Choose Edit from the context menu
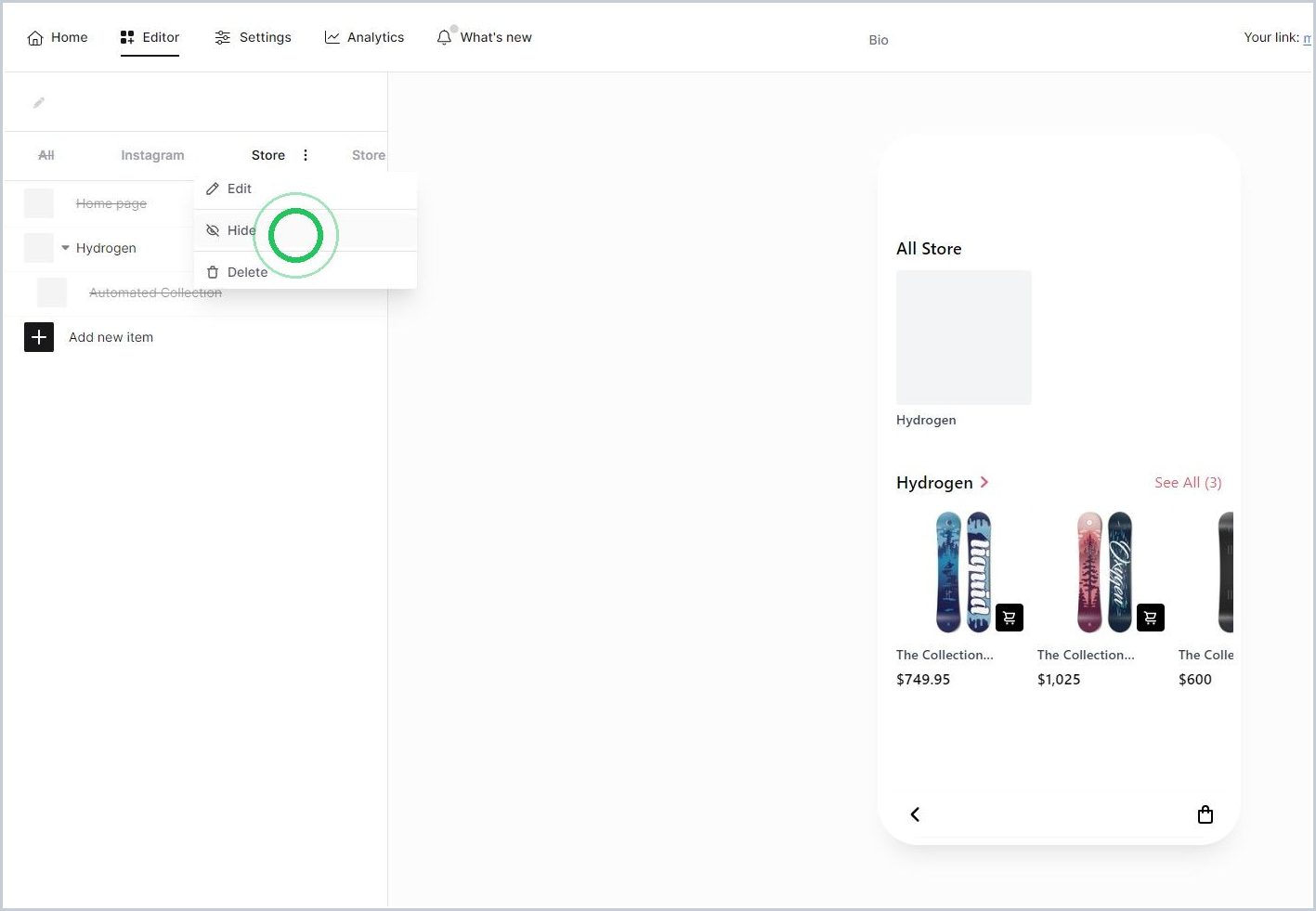1316x911 pixels. (x=306, y=189)
